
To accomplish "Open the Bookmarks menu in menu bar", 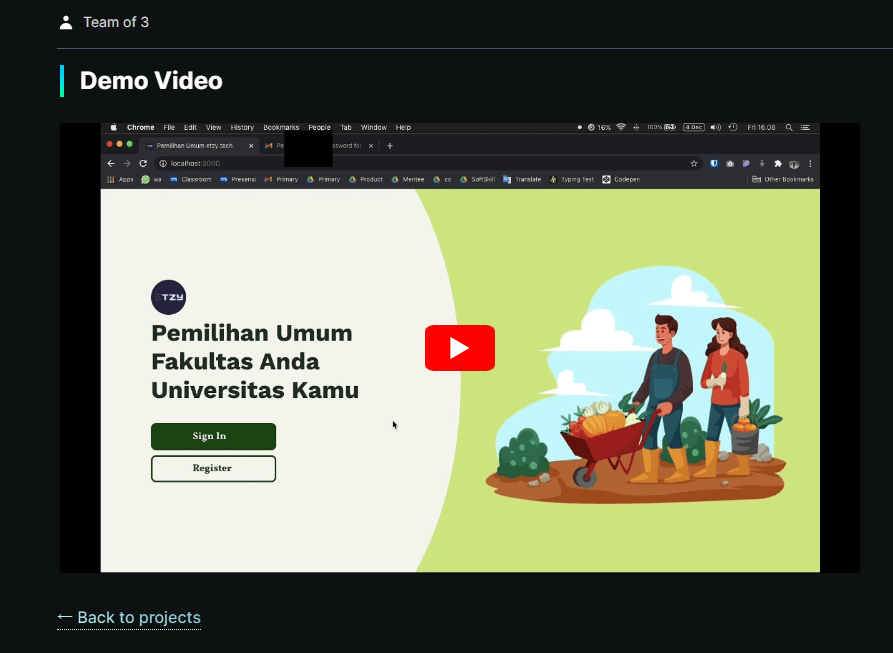I will click(x=281, y=128).
